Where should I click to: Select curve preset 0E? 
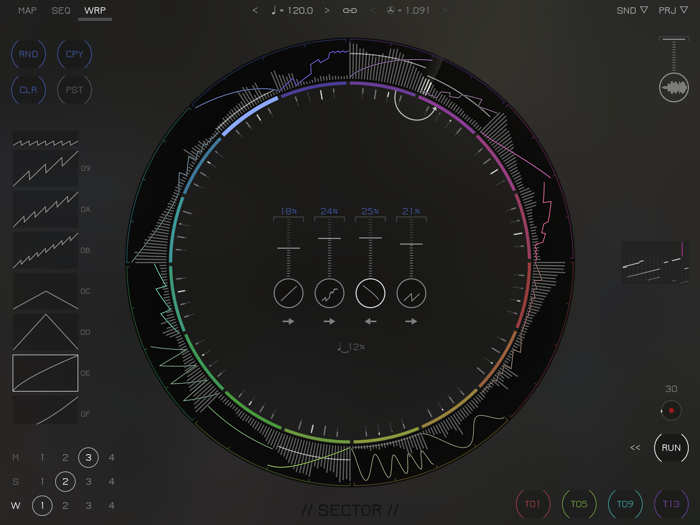pyautogui.click(x=46, y=373)
